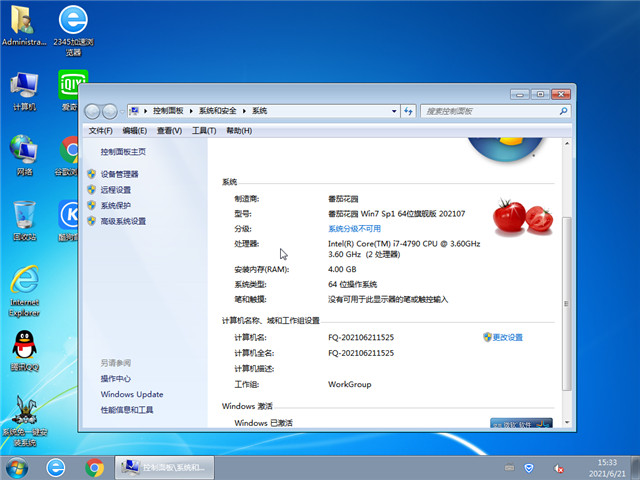Click the 4.00 GB RAM value
The width and height of the screenshot is (640, 480).
tap(342, 269)
